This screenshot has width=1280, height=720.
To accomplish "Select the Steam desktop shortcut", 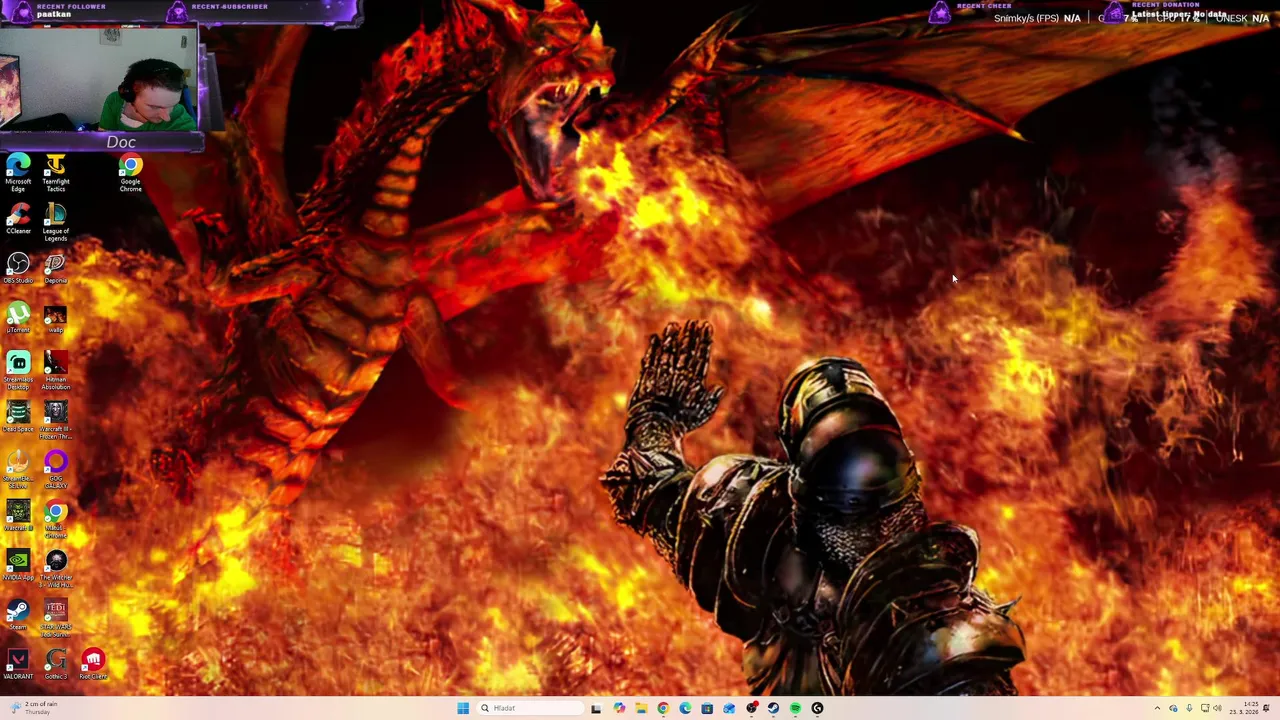I will pos(18,616).
